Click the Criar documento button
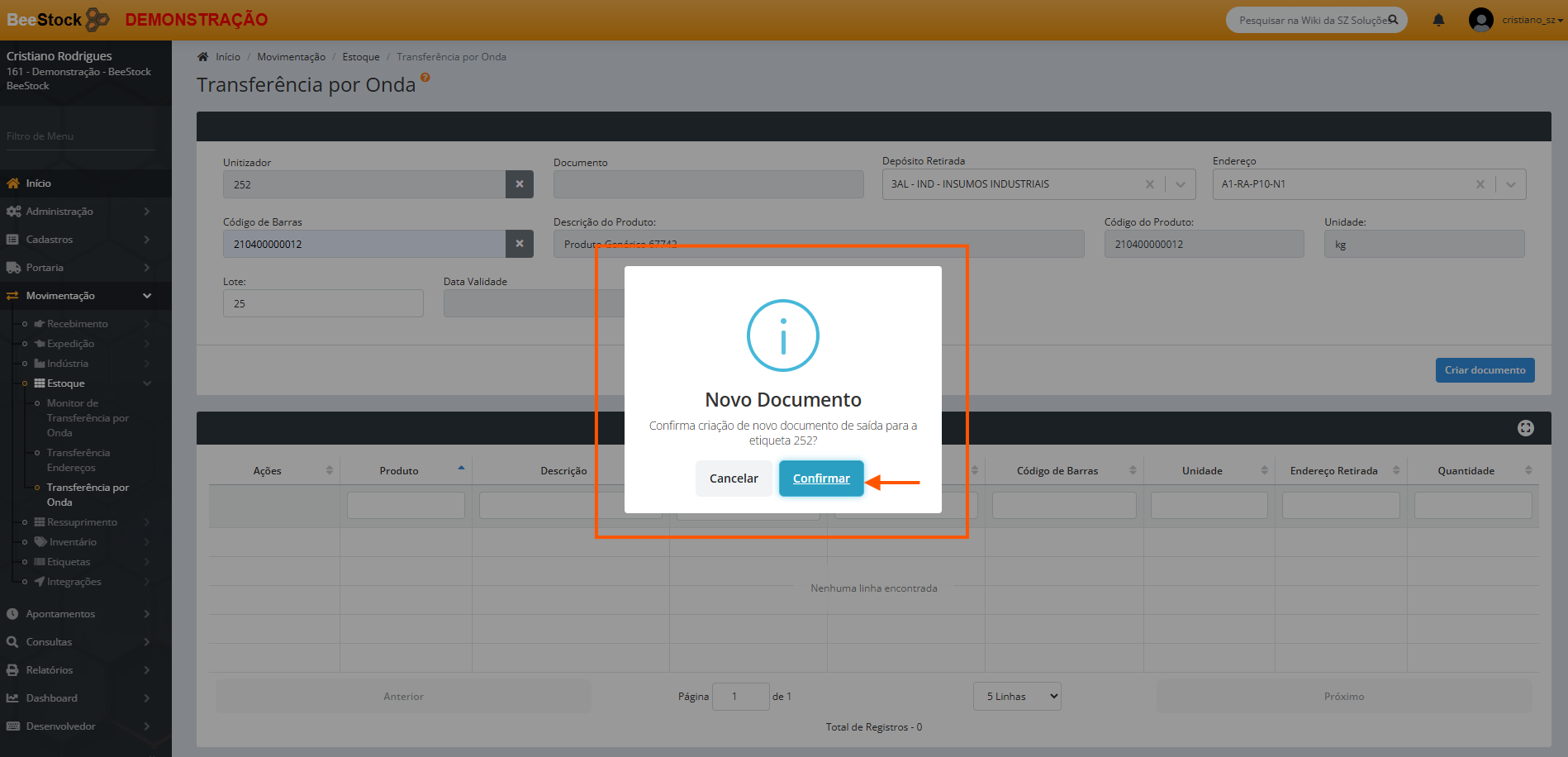 click(x=1485, y=370)
